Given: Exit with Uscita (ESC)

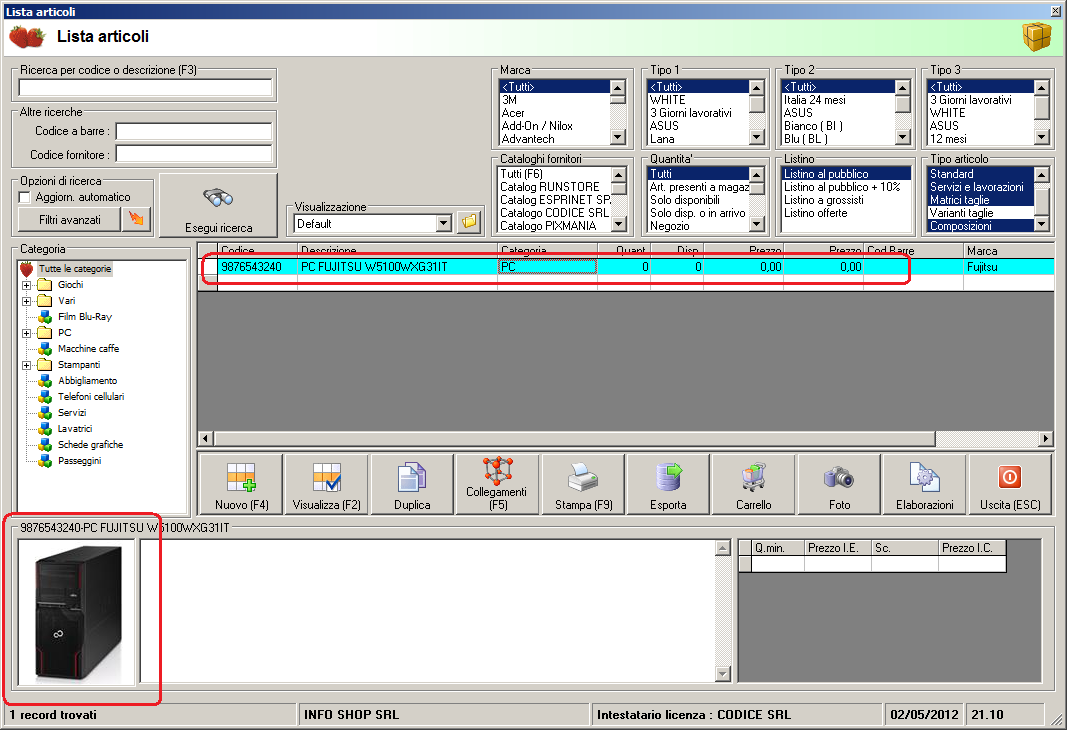Looking at the screenshot, I should [1010, 484].
